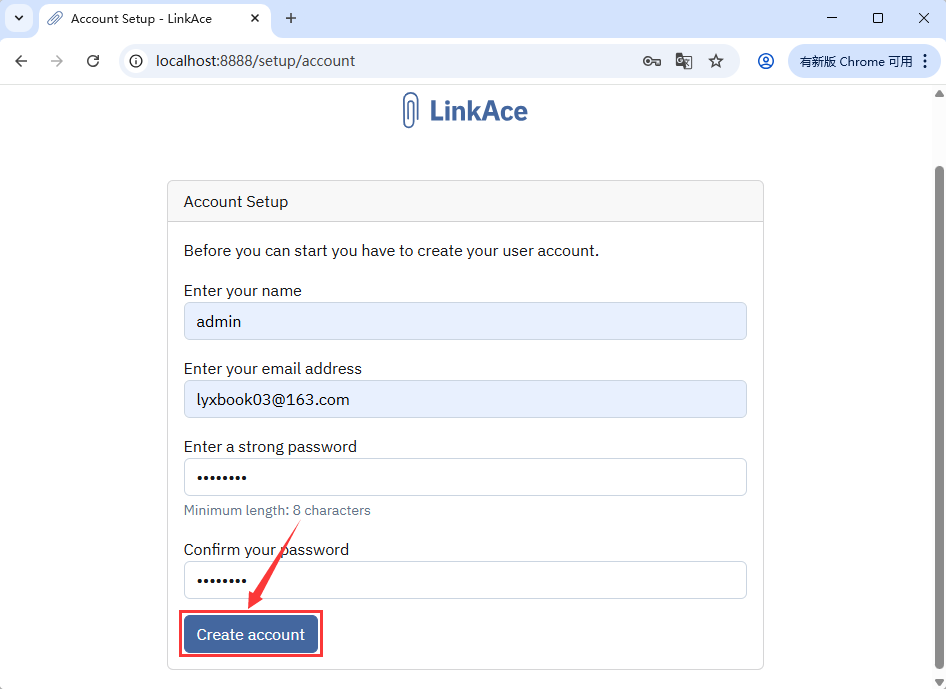Open the Chrome profile icon
The width and height of the screenshot is (946, 689).
(766, 61)
